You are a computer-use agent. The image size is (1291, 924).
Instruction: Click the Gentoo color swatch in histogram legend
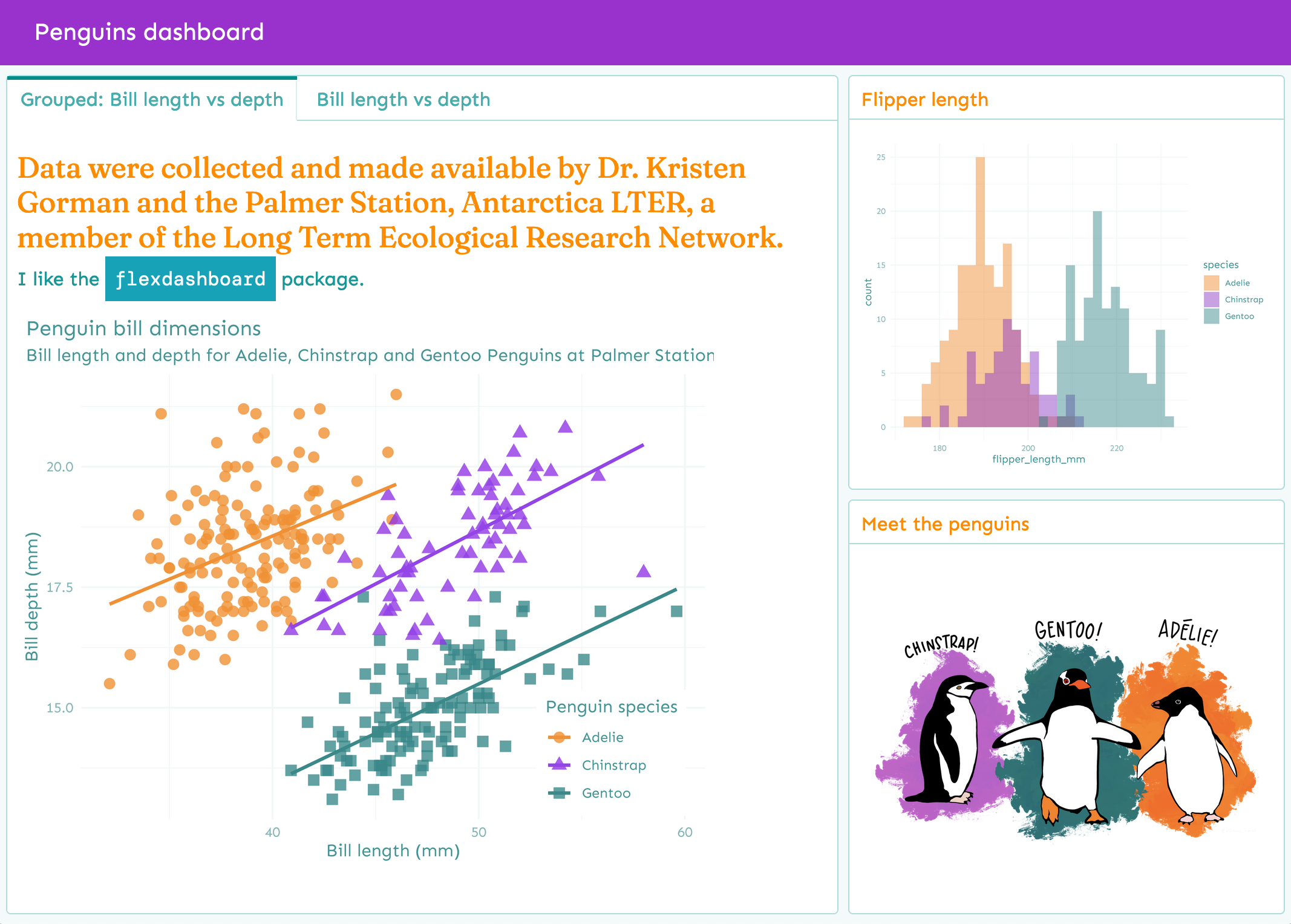tap(1211, 316)
